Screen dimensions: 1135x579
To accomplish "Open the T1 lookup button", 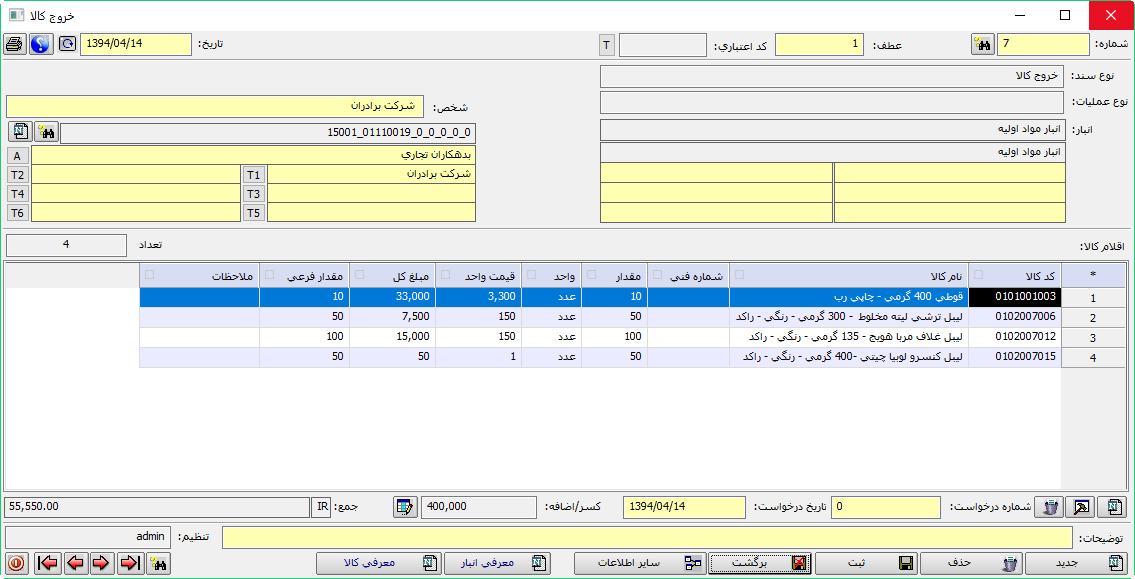I will pos(255,174).
